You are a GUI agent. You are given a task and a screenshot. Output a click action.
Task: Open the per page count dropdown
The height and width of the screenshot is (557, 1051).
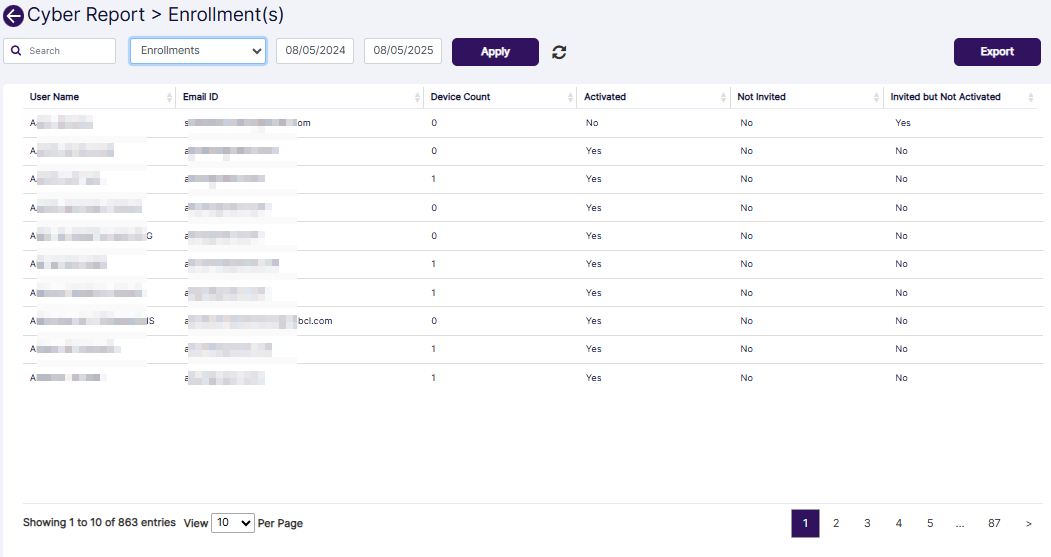coord(233,523)
